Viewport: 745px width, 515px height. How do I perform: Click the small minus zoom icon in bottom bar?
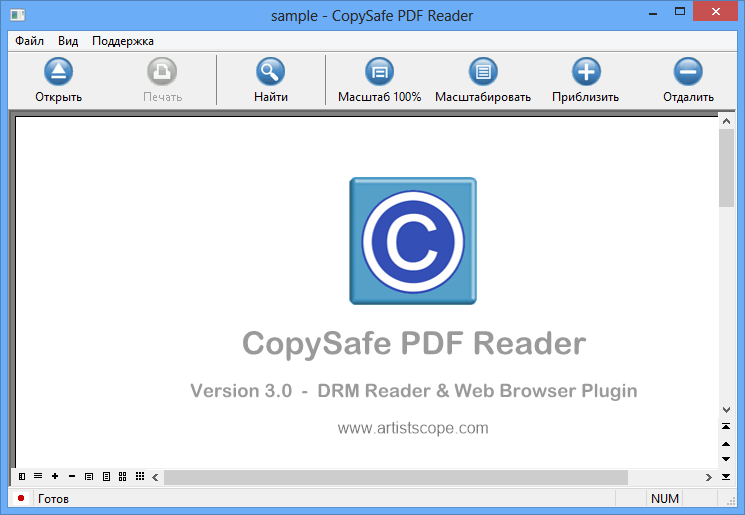tap(72, 476)
